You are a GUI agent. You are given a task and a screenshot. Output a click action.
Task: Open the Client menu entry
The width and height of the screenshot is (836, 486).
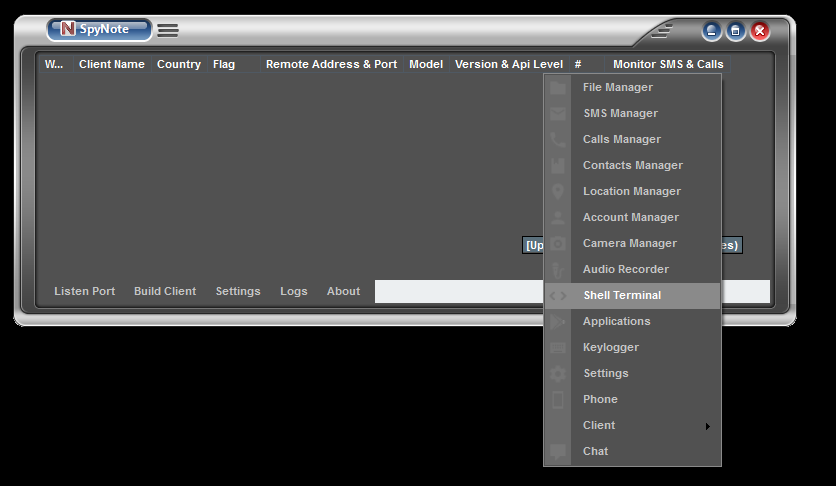pos(632,426)
